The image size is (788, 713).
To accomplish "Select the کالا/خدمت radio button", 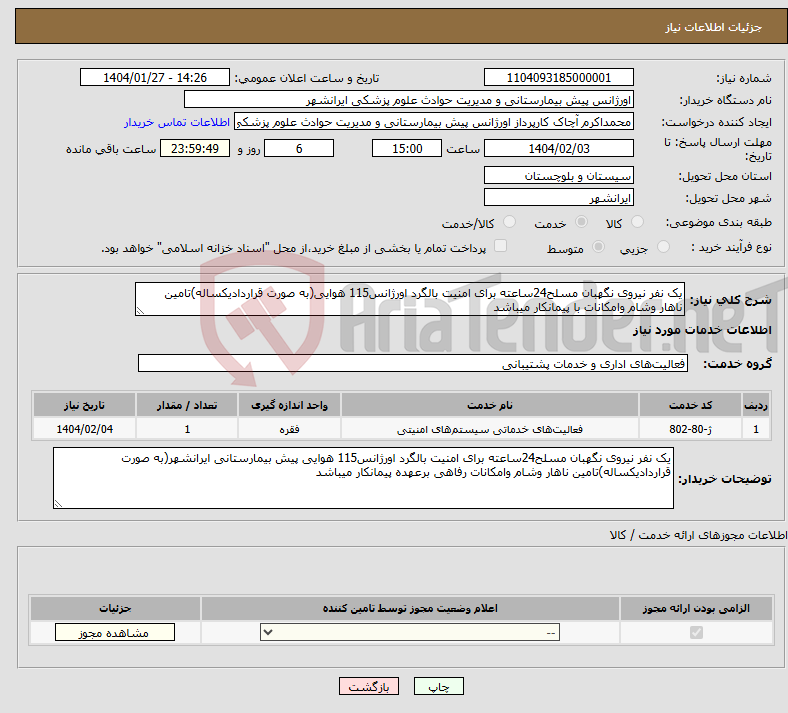I will pos(509,222).
